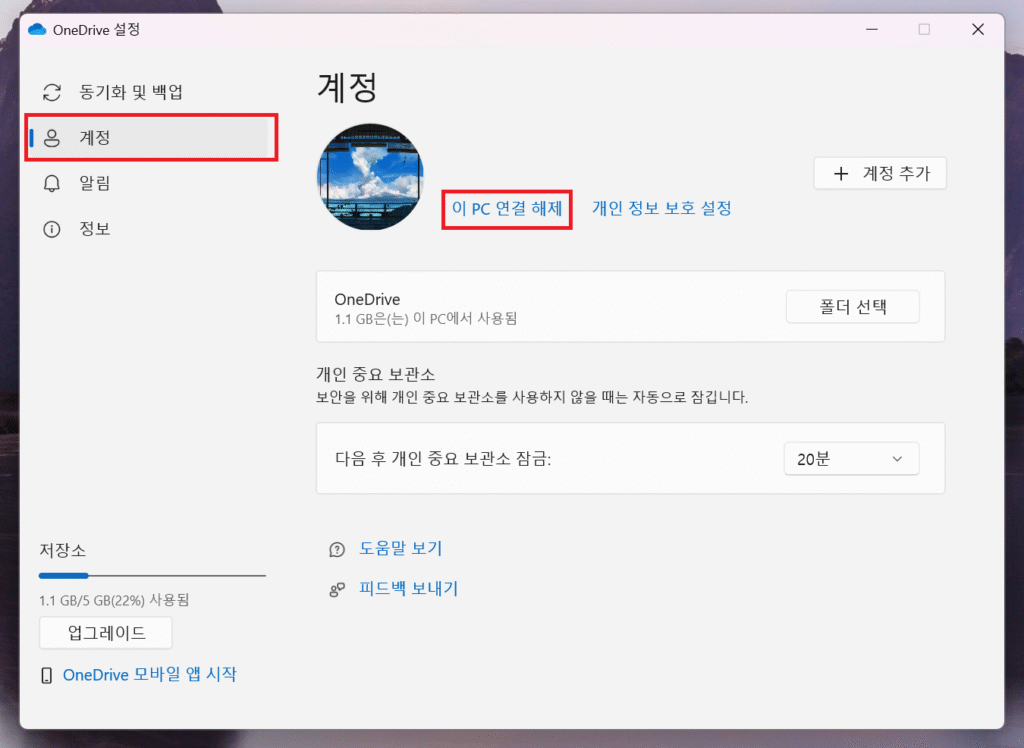Click the OneDrive cloud logo in title bar

point(37,29)
